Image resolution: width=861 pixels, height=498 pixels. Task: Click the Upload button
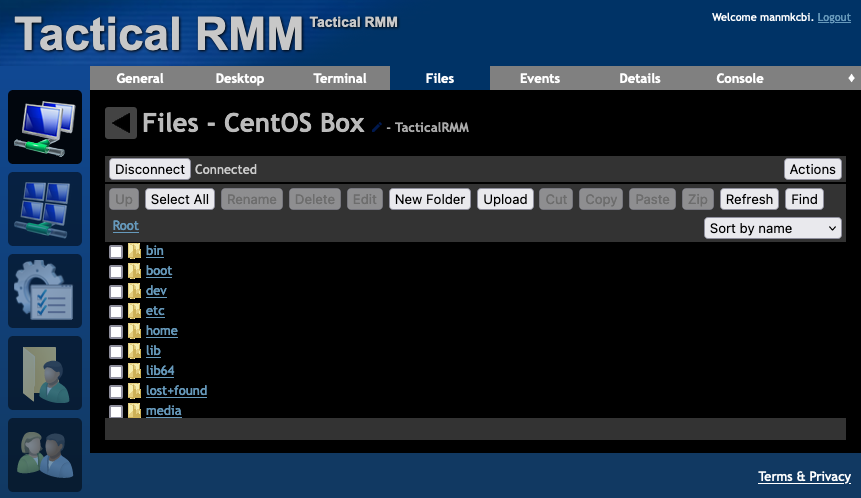pyautogui.click(x=505, y=199)
